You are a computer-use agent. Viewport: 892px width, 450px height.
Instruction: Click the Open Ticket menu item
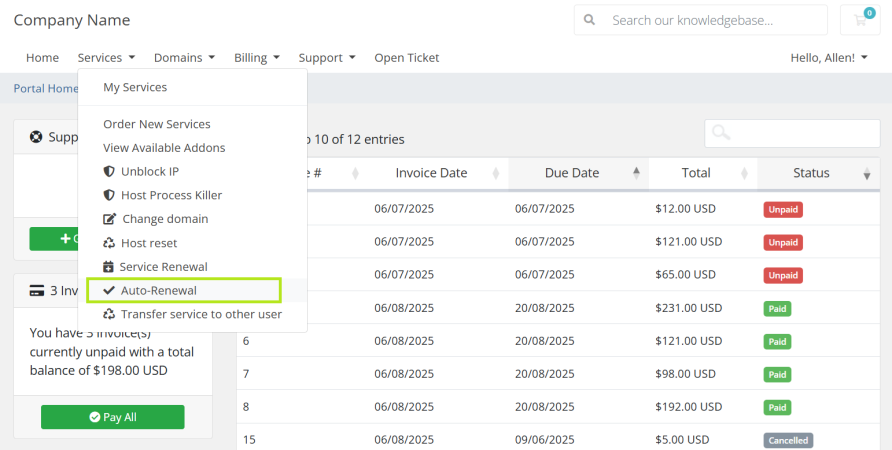pos(407,57)
